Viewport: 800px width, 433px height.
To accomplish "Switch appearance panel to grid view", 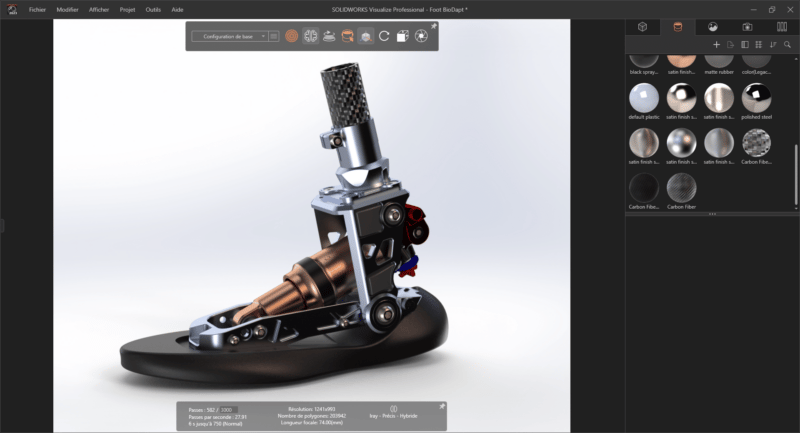I will tap(759, 45).
